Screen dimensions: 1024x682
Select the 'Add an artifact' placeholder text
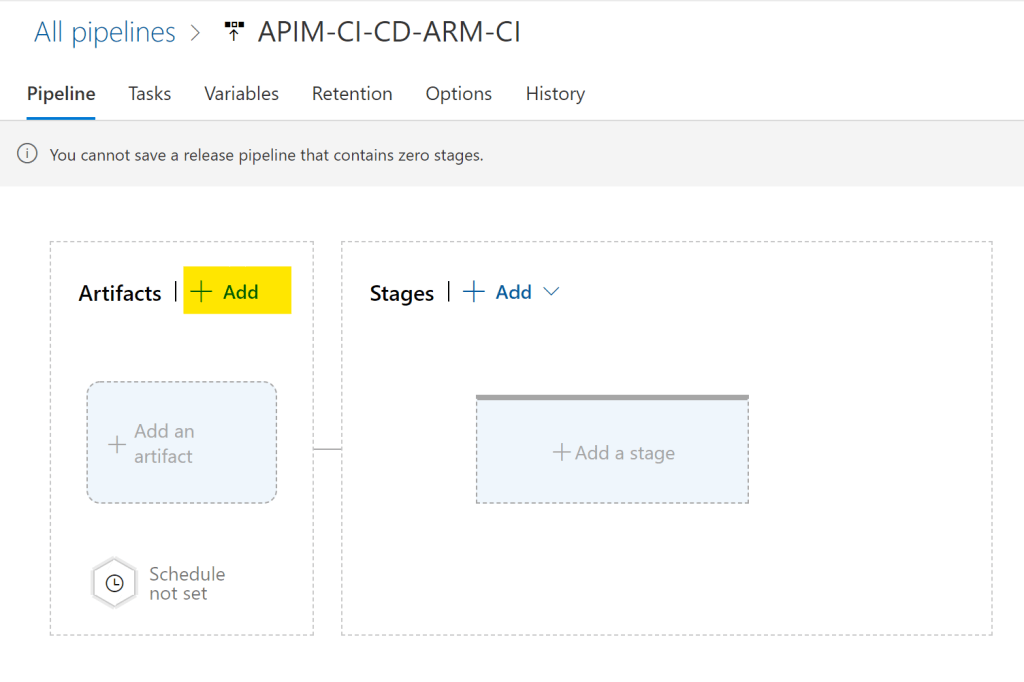(164, 444)
